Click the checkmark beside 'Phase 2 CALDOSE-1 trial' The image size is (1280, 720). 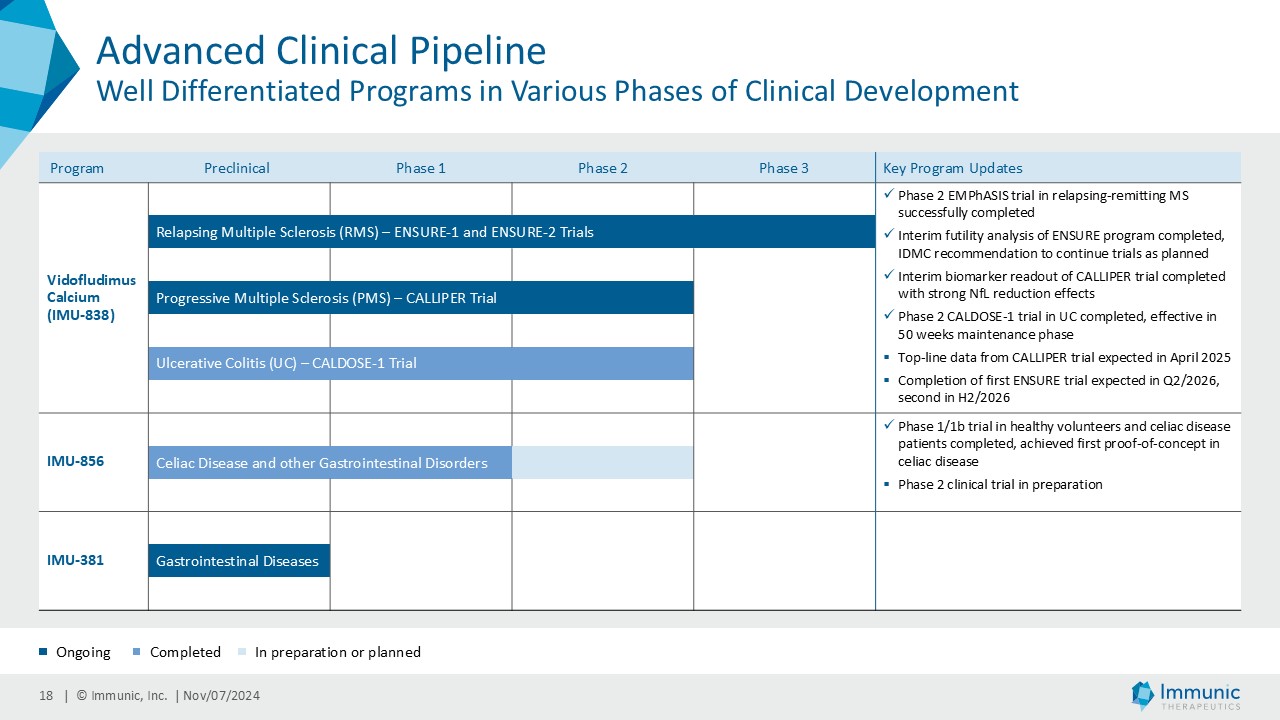[887, 316]
